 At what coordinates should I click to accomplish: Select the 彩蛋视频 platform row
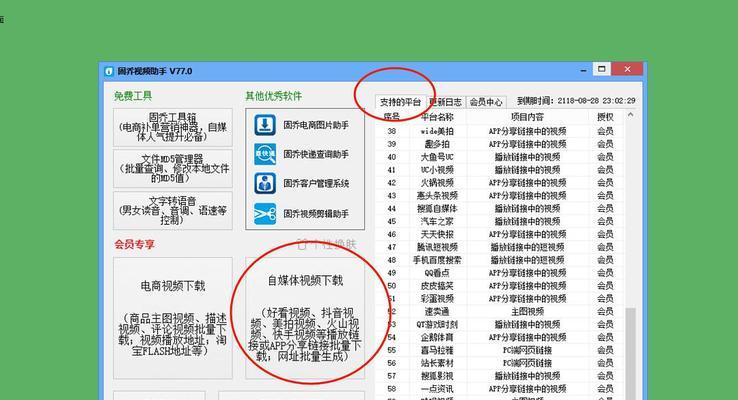500,298
